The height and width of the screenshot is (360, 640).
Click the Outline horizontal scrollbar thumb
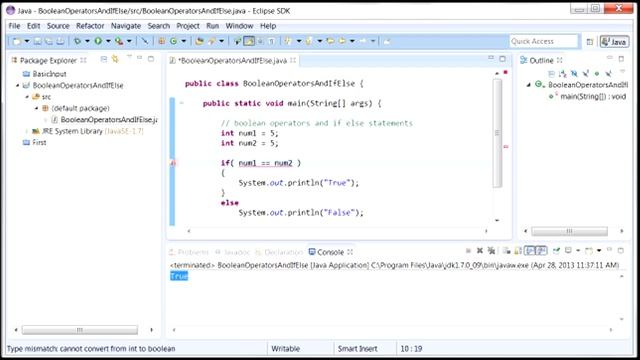click(569, 231)
